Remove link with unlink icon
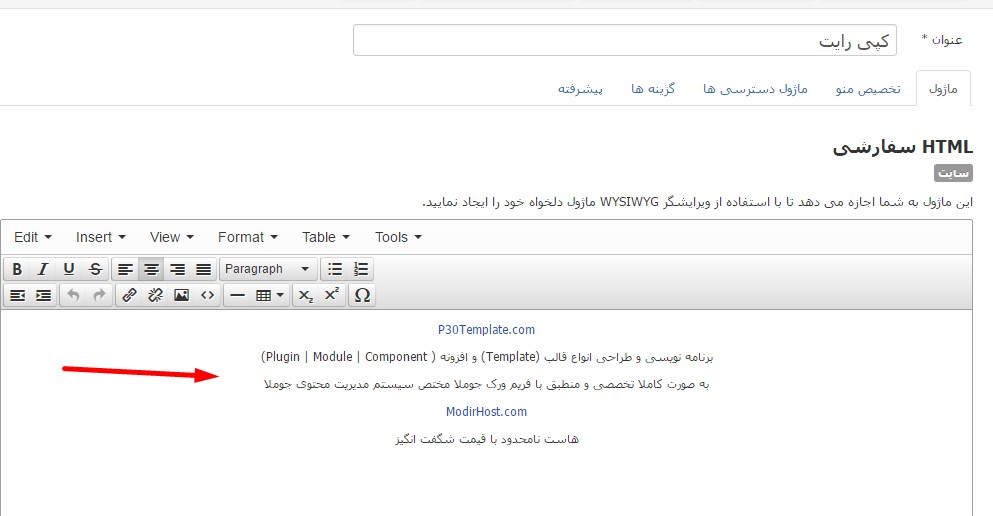The image size is (993, 516). (x=155, y=295)
